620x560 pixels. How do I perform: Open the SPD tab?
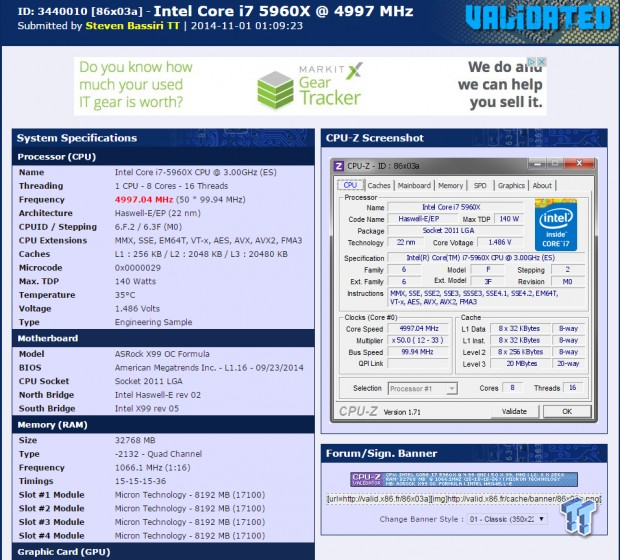(480, 185)
